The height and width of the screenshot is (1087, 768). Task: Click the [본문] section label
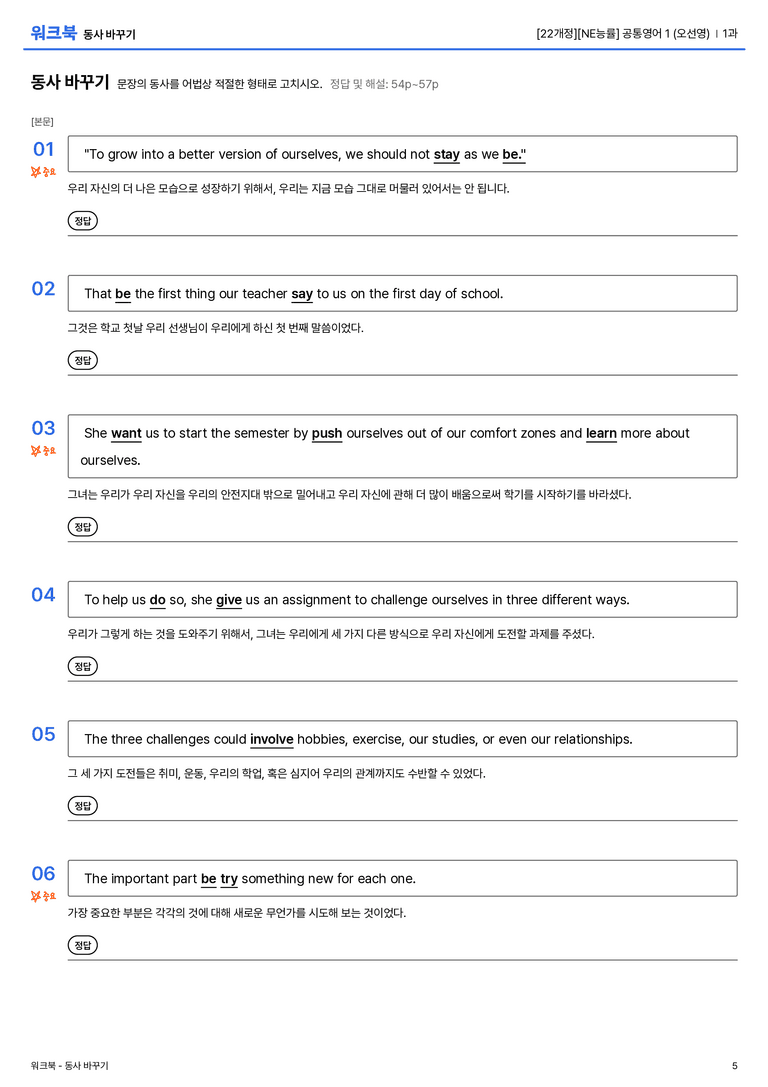click(42, 122)
